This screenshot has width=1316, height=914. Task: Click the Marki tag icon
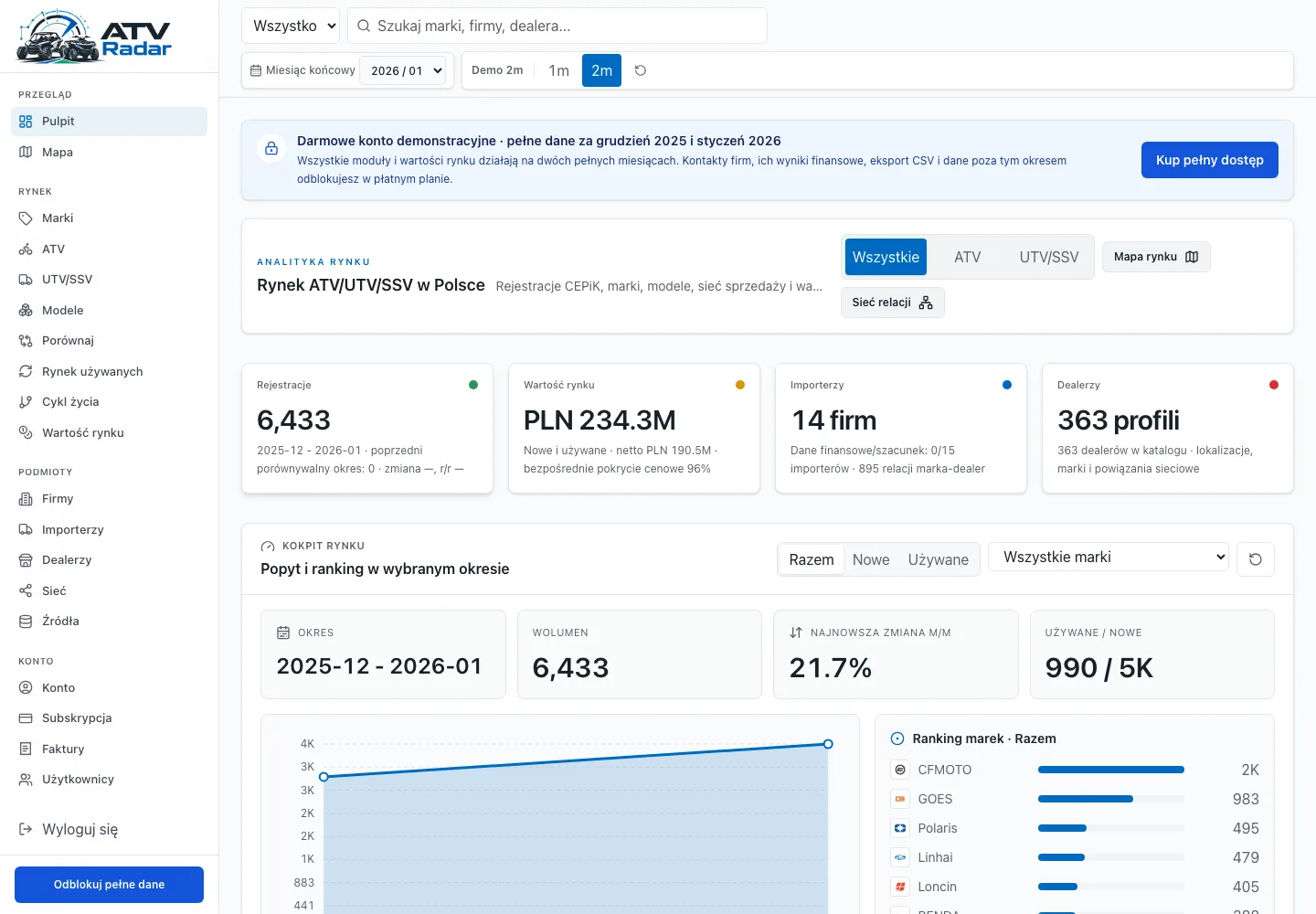point(26,218)
